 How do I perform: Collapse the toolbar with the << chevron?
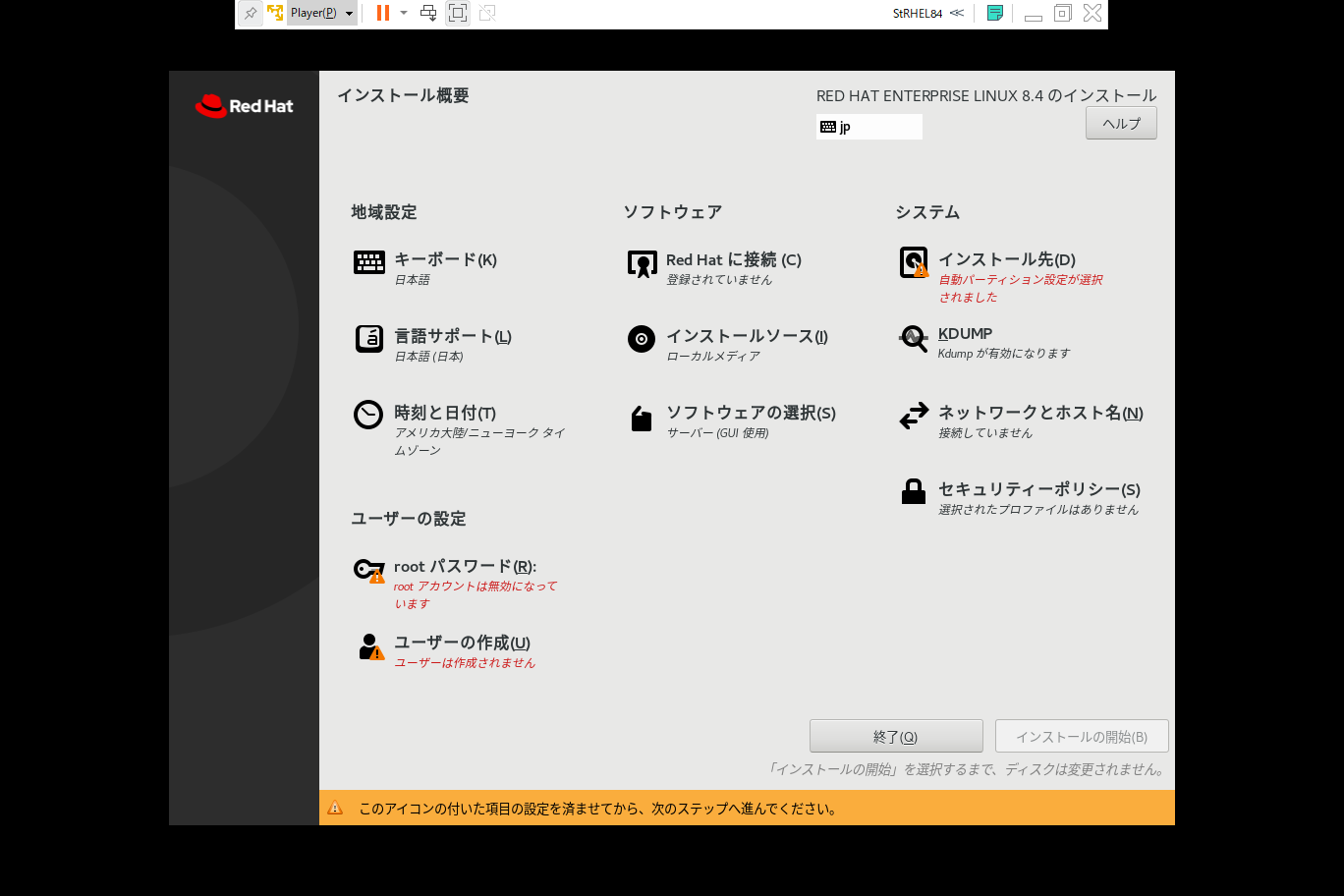[x=957, y=13]
